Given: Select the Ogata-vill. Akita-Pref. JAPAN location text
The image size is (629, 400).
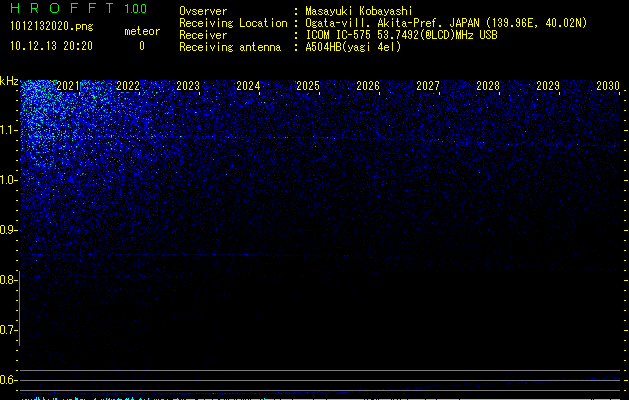Looking at the screenshot, I should pos(446,23).
